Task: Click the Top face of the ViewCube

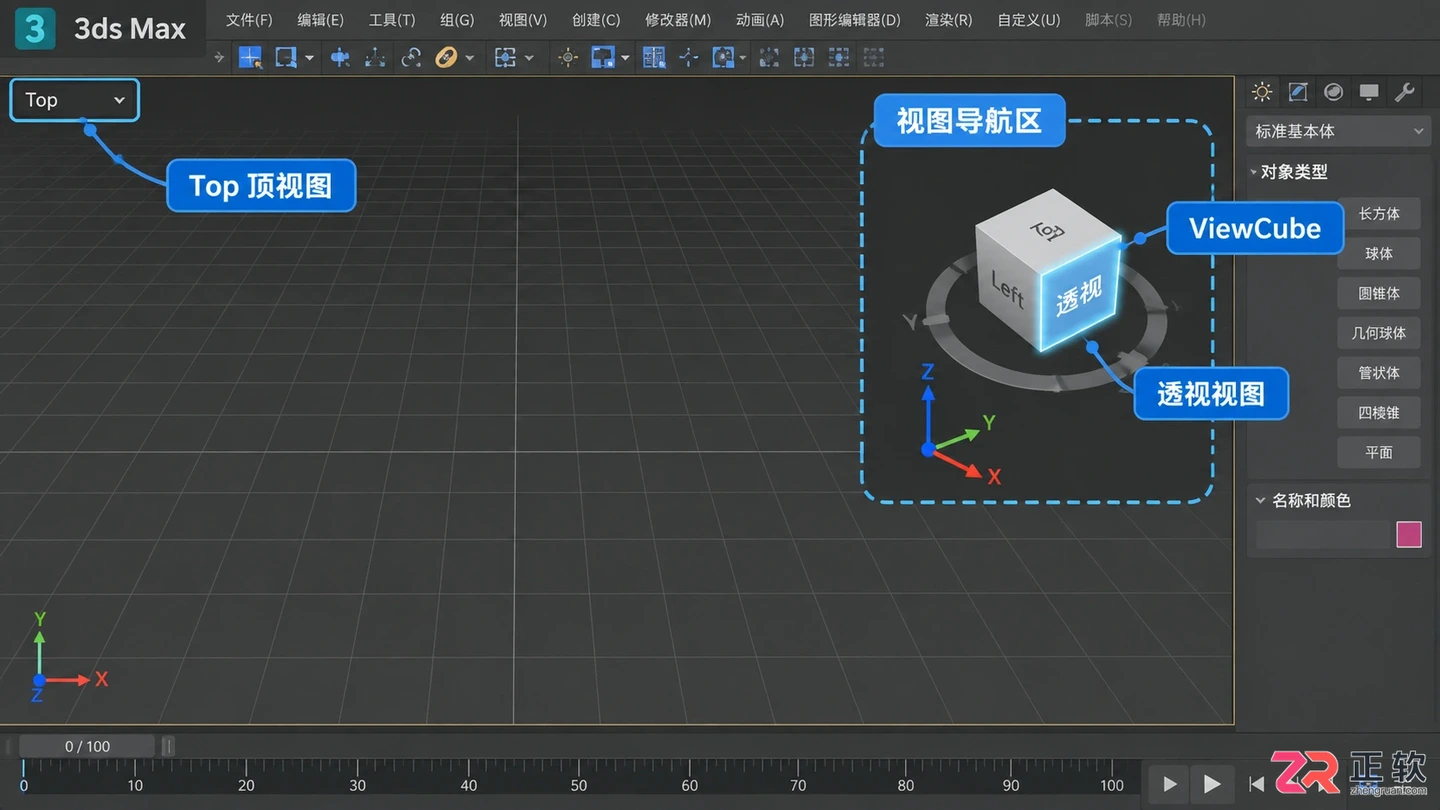Action: [1047, 231]
